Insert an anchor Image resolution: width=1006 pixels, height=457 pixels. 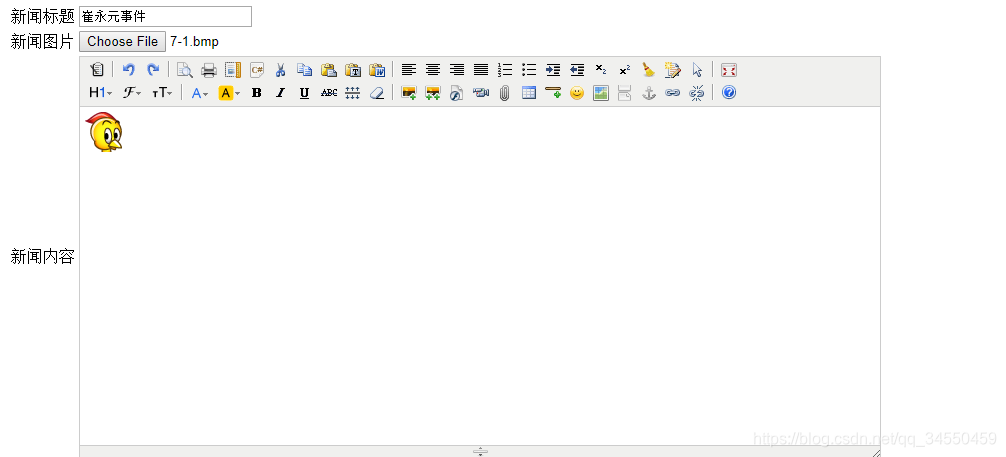click(x=649, y=93)
